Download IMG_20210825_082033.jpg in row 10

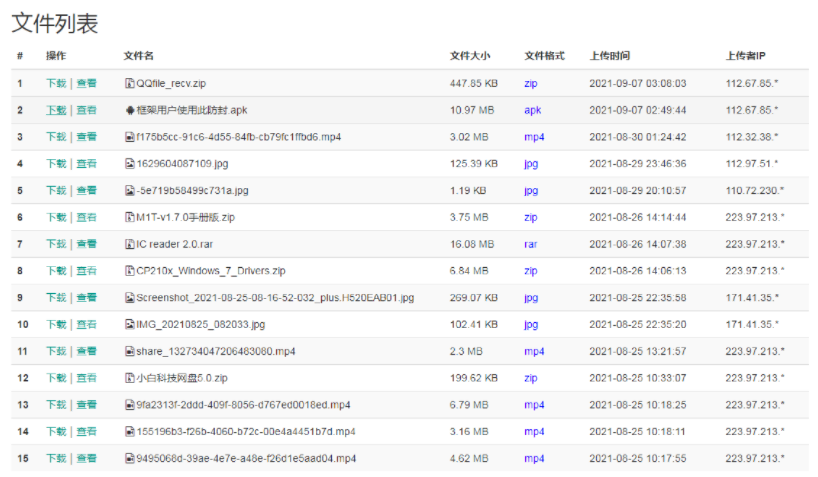tap(56, 324)
